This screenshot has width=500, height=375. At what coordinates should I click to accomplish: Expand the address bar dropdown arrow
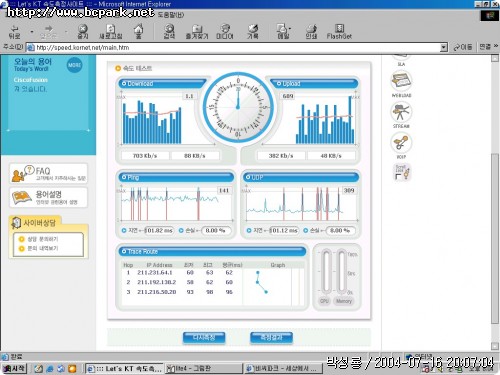click(443, 48)
